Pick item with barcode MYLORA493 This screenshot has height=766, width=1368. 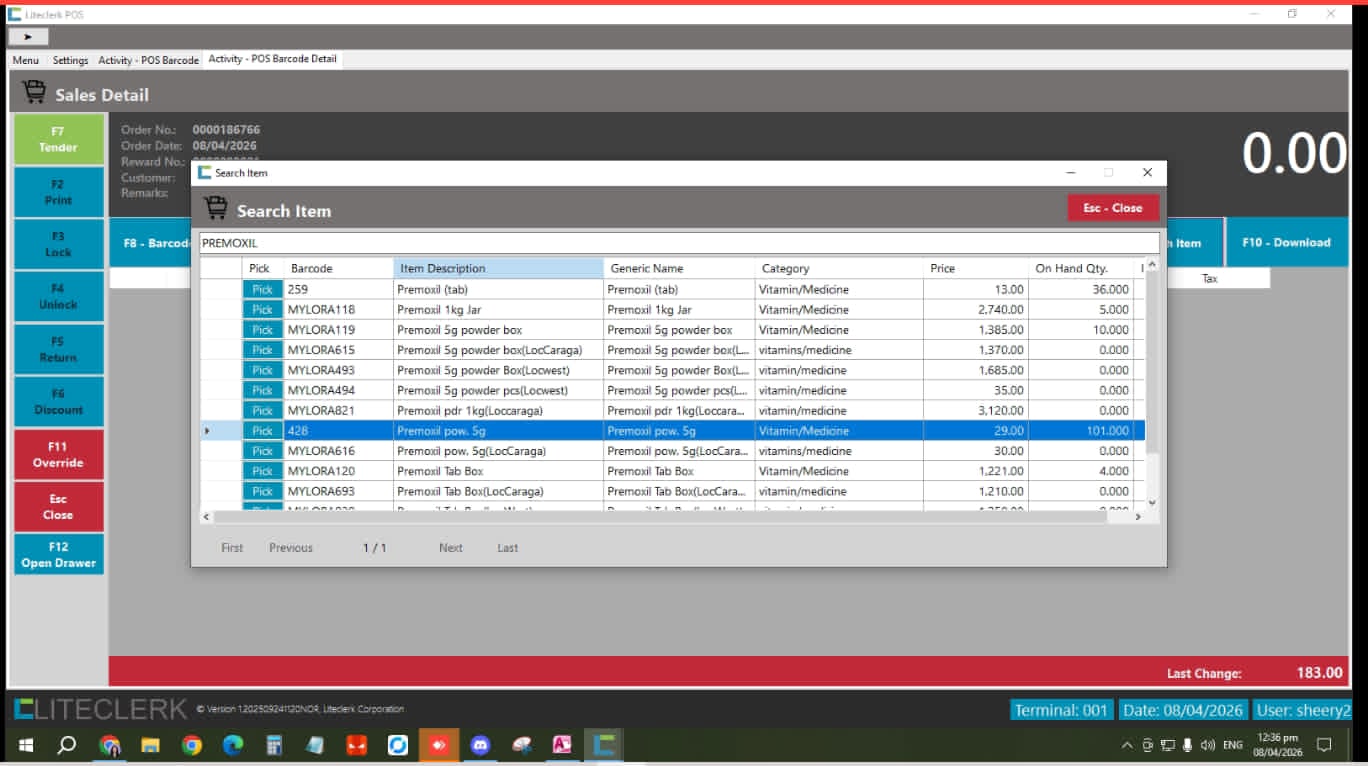[262, 370]
